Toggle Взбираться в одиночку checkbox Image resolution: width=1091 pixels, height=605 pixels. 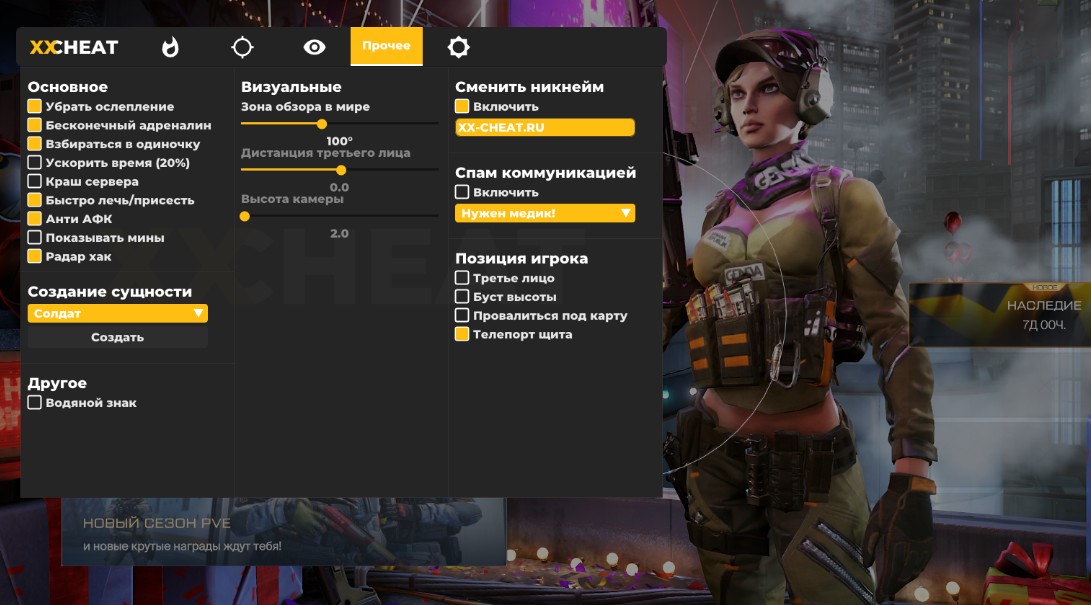(x=34, y=144)
